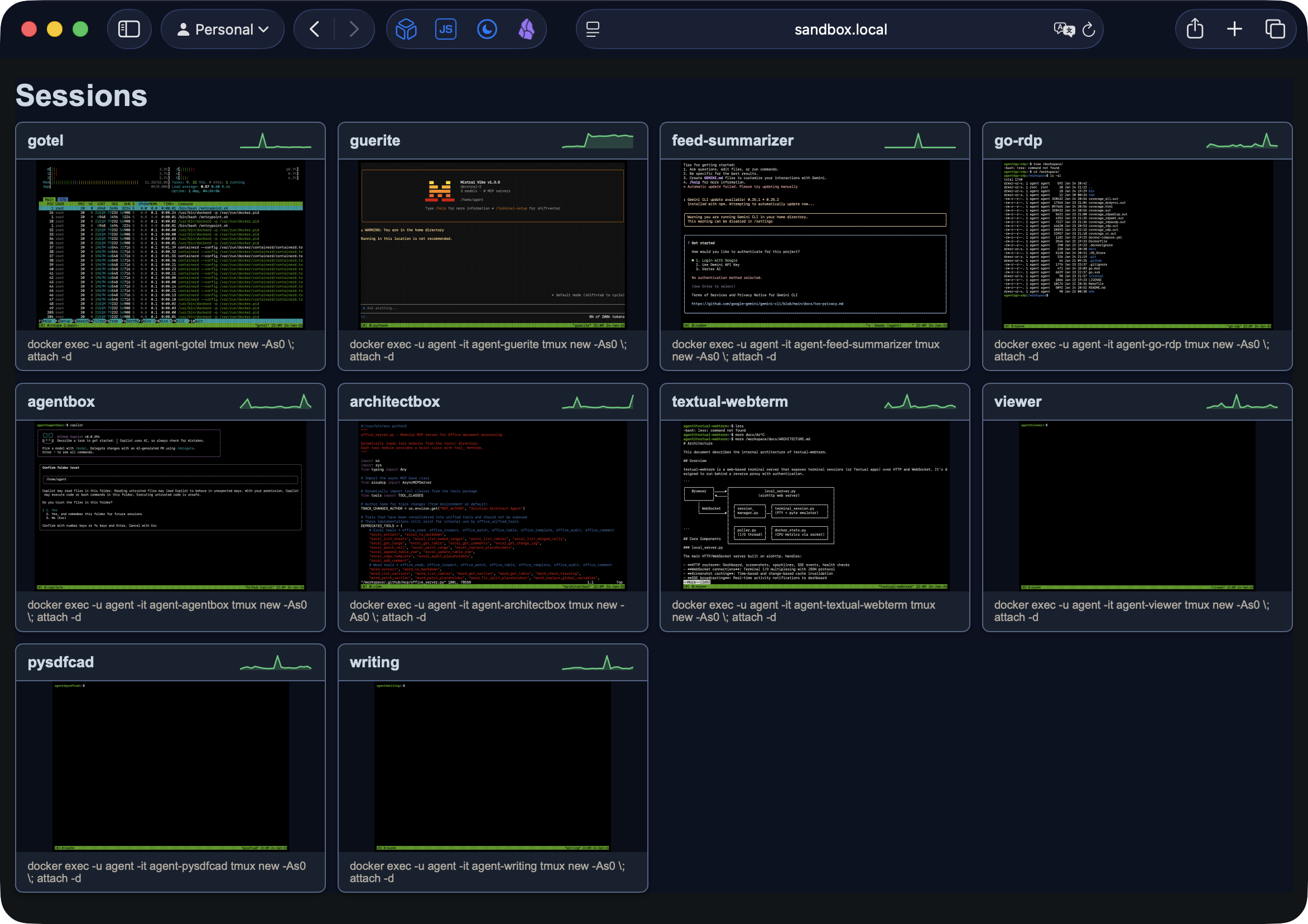Reload the sandbox.local page
The height and width of the screenshot is (924, 1308).
tap(1089, 29)
